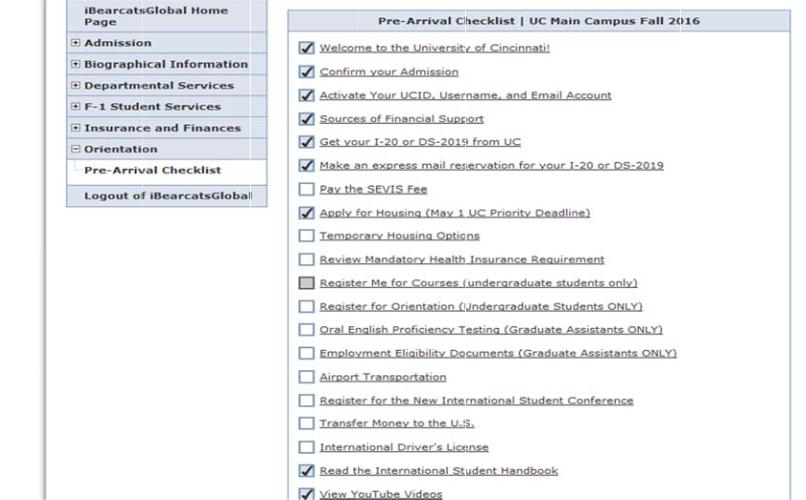Open View YouTube Videos link
The image size is (806, 500).
pyautogui.click(x=380, y=494)
